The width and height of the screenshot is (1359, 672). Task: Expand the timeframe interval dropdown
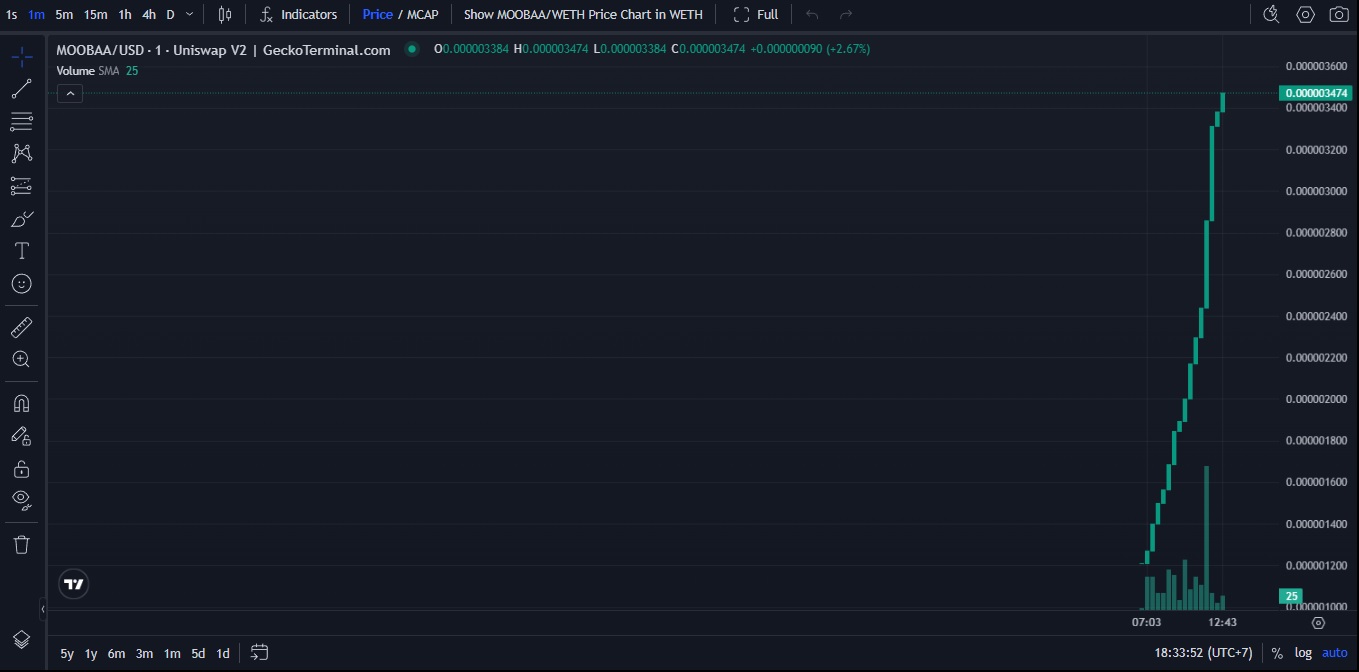tap(190, 14)
